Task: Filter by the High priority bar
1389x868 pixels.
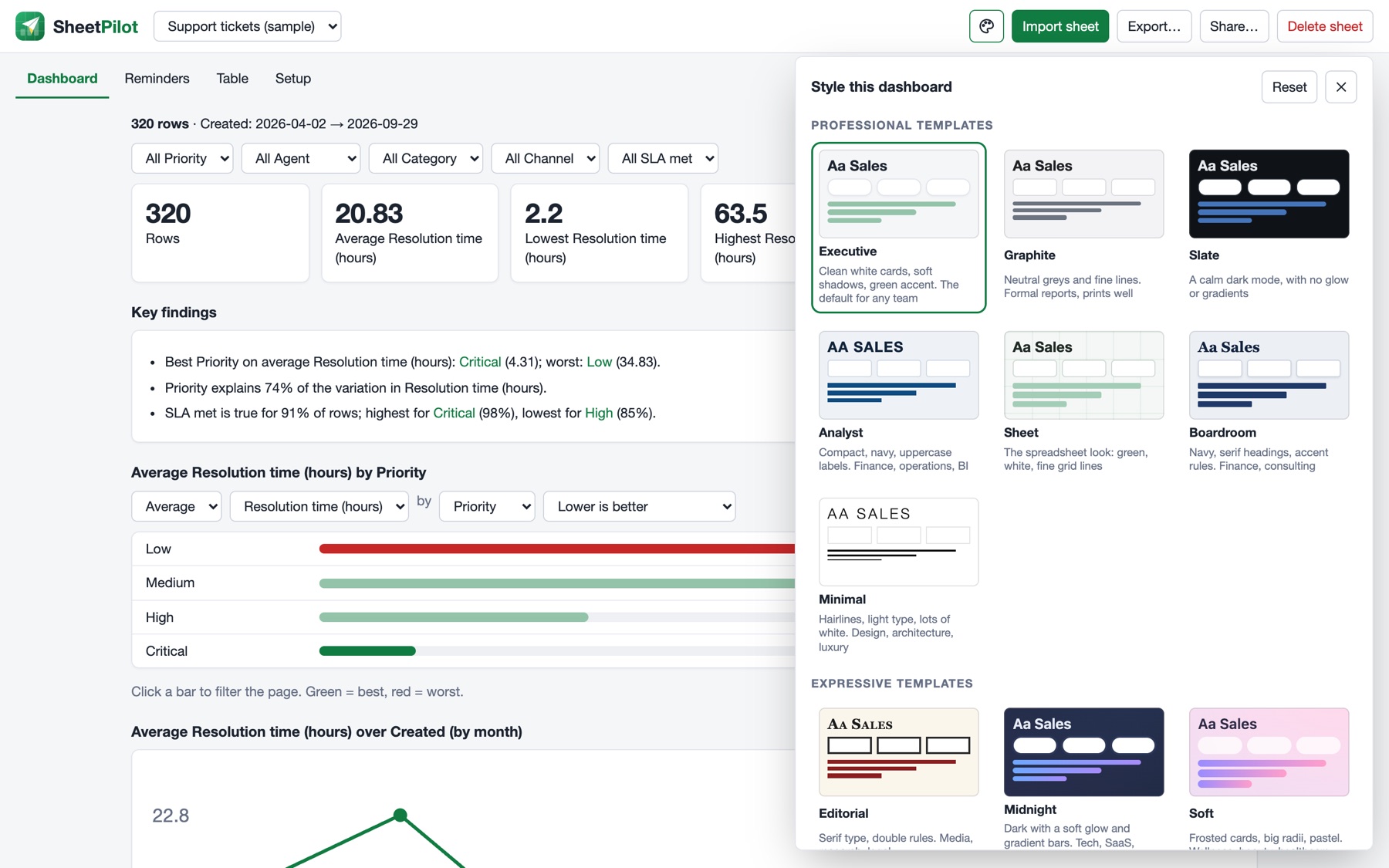Action: tap(454, 617)
